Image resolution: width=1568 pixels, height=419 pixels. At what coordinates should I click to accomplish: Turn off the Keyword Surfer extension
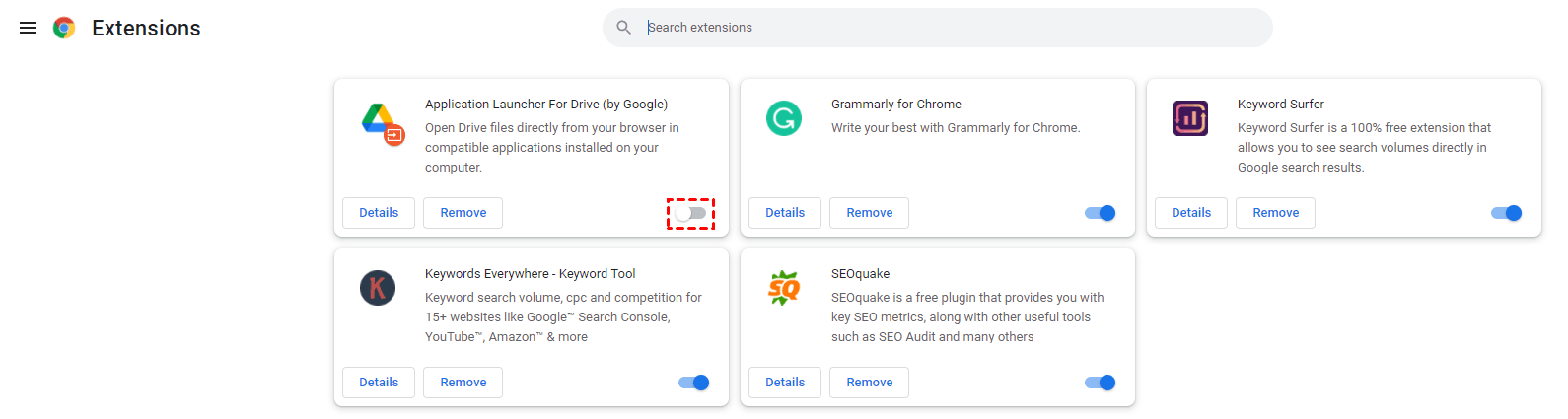pos(1506,213)
